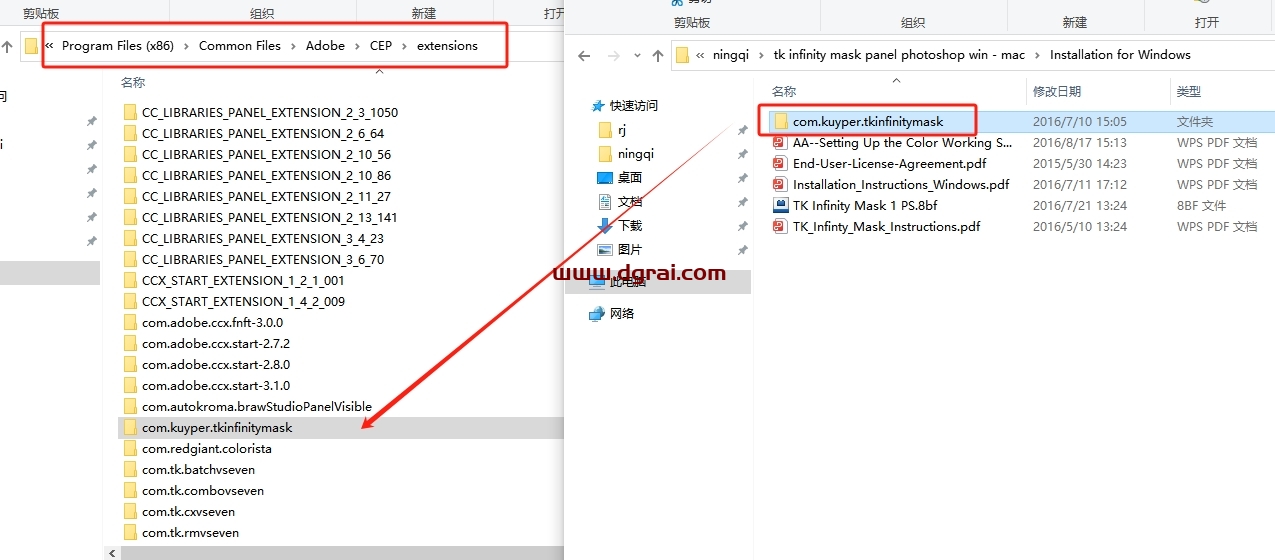The image size is (1275, 560).
Task: Select CC_LIBRARIES_PANEL_EXTENSION_2_3_1050 folder
Action: coord(270,113)
